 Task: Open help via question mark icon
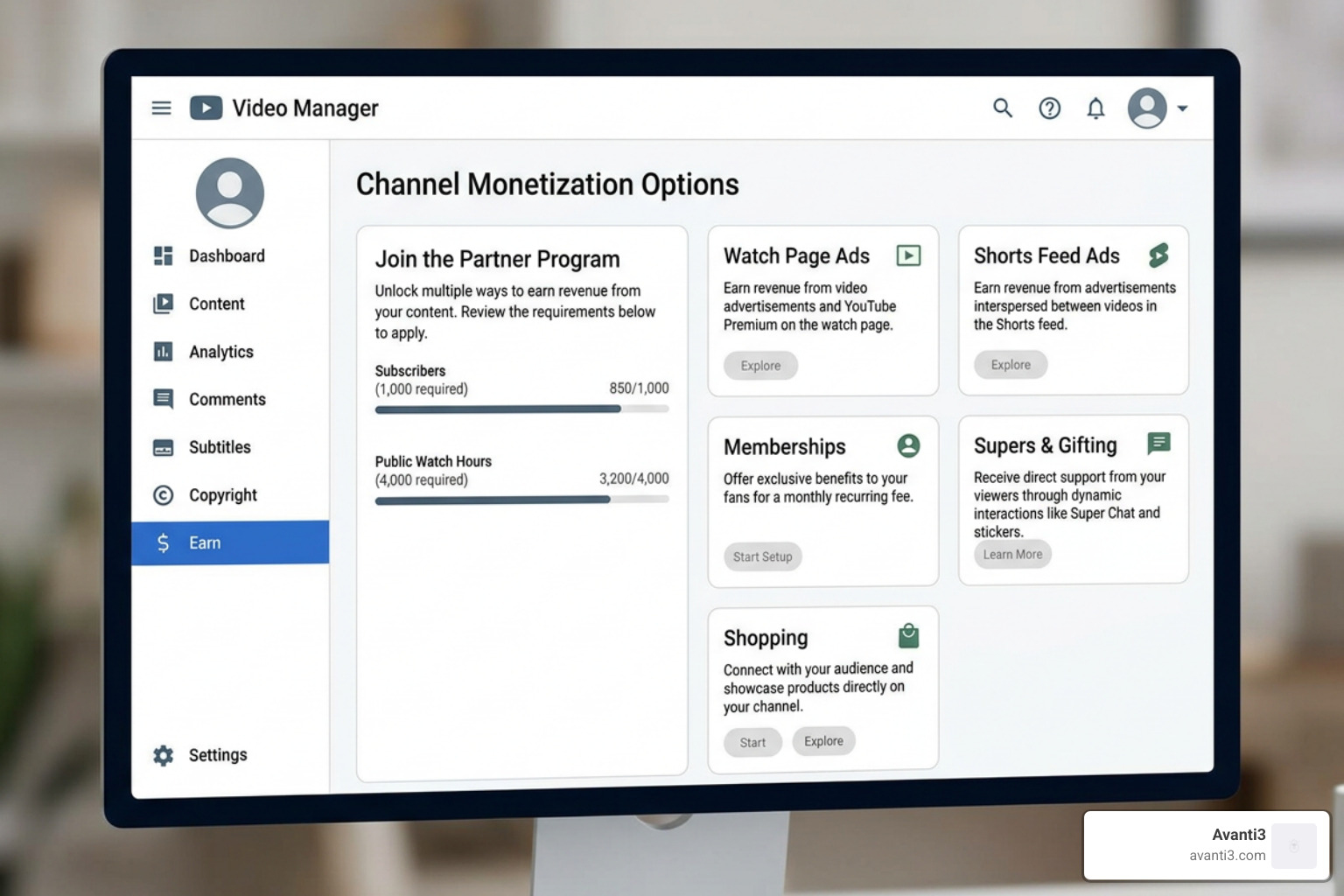point(1049,108)
